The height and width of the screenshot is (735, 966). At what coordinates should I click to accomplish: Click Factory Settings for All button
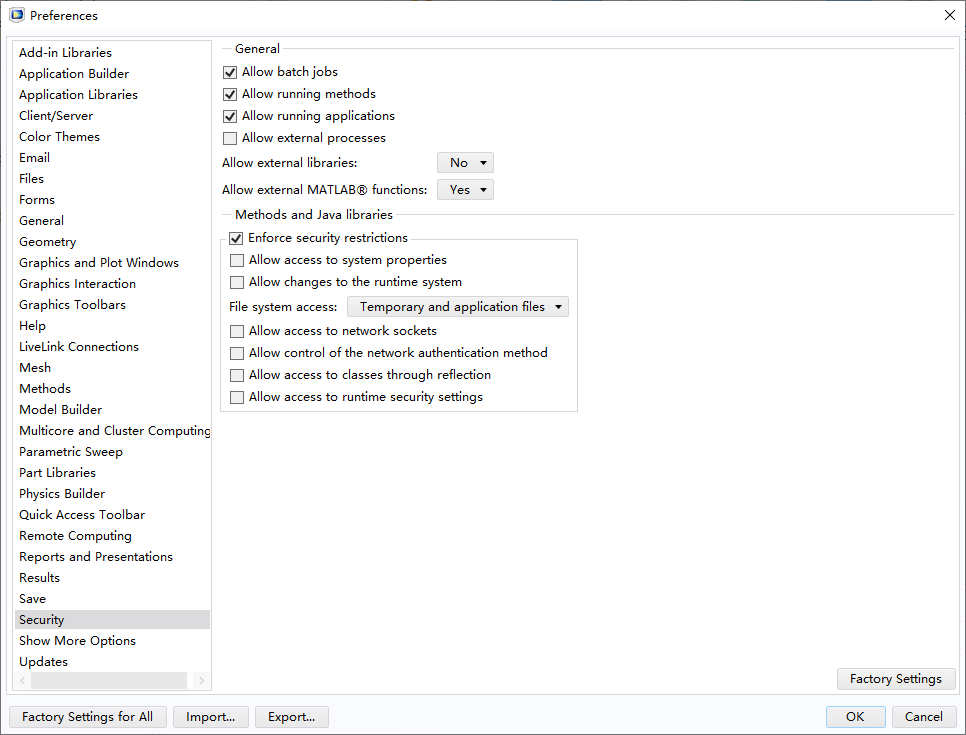coord(87,717)
